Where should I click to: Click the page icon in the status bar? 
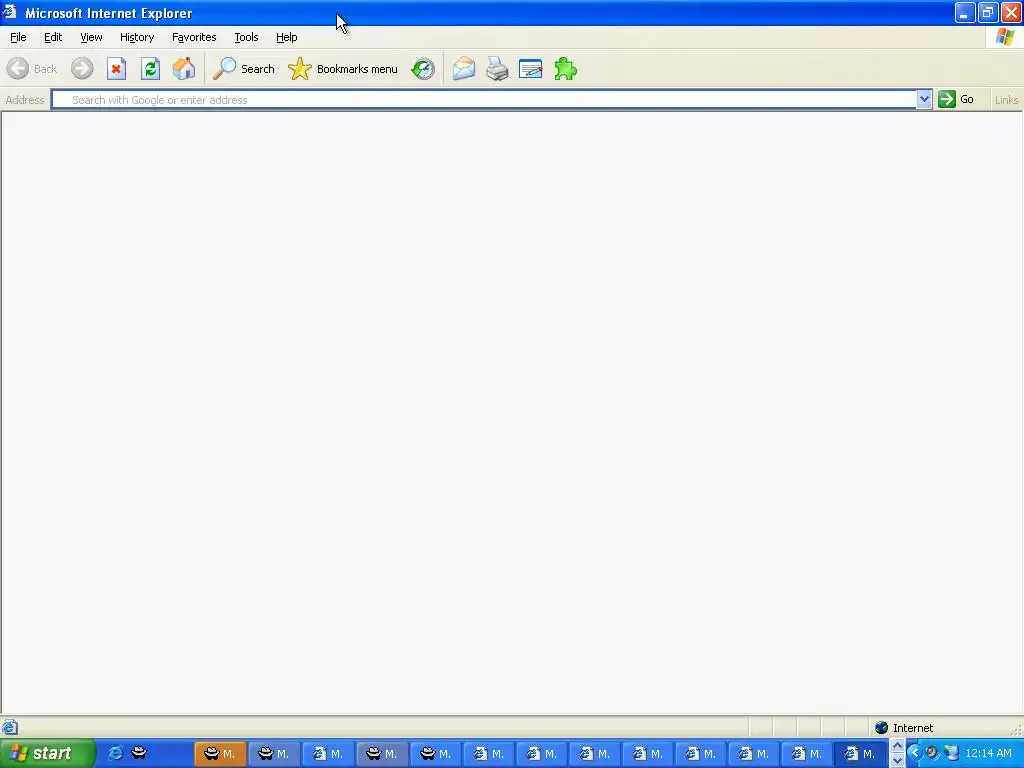coord(10,727)
